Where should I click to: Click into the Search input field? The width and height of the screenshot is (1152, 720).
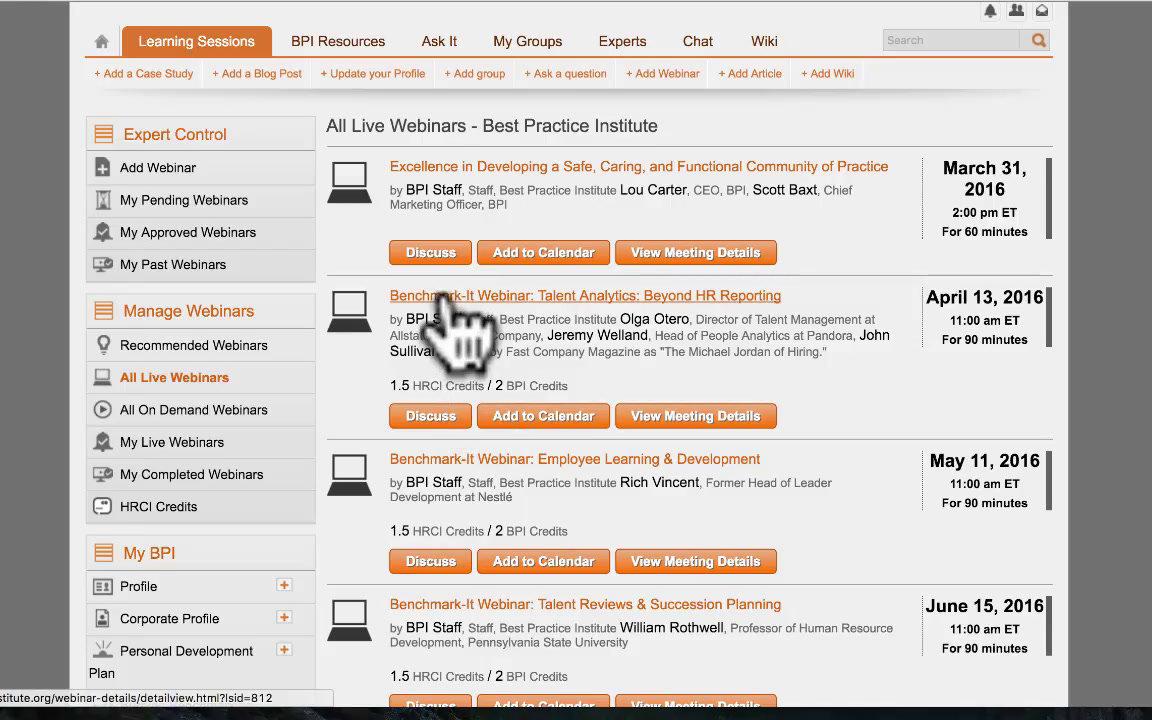[x=951, y=40]
